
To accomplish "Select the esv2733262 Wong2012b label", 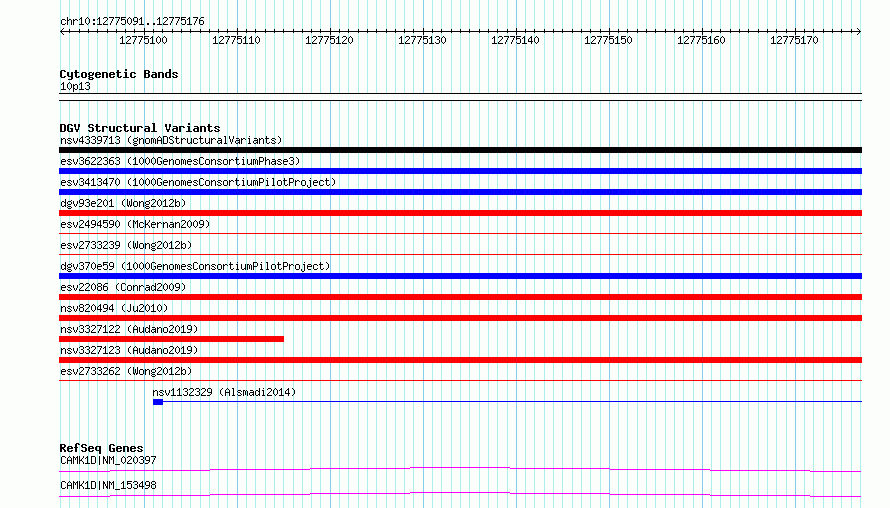I will tap(126, 371).
